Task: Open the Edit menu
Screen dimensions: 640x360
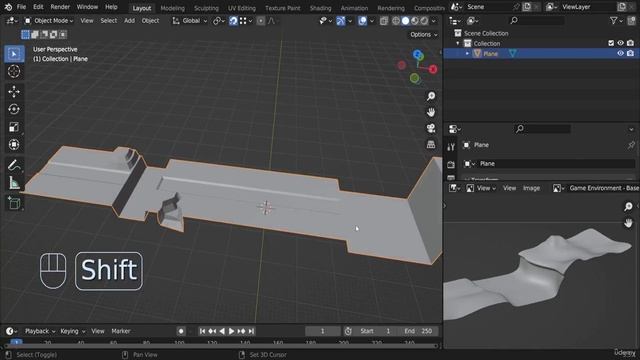Action: [38, 7]
